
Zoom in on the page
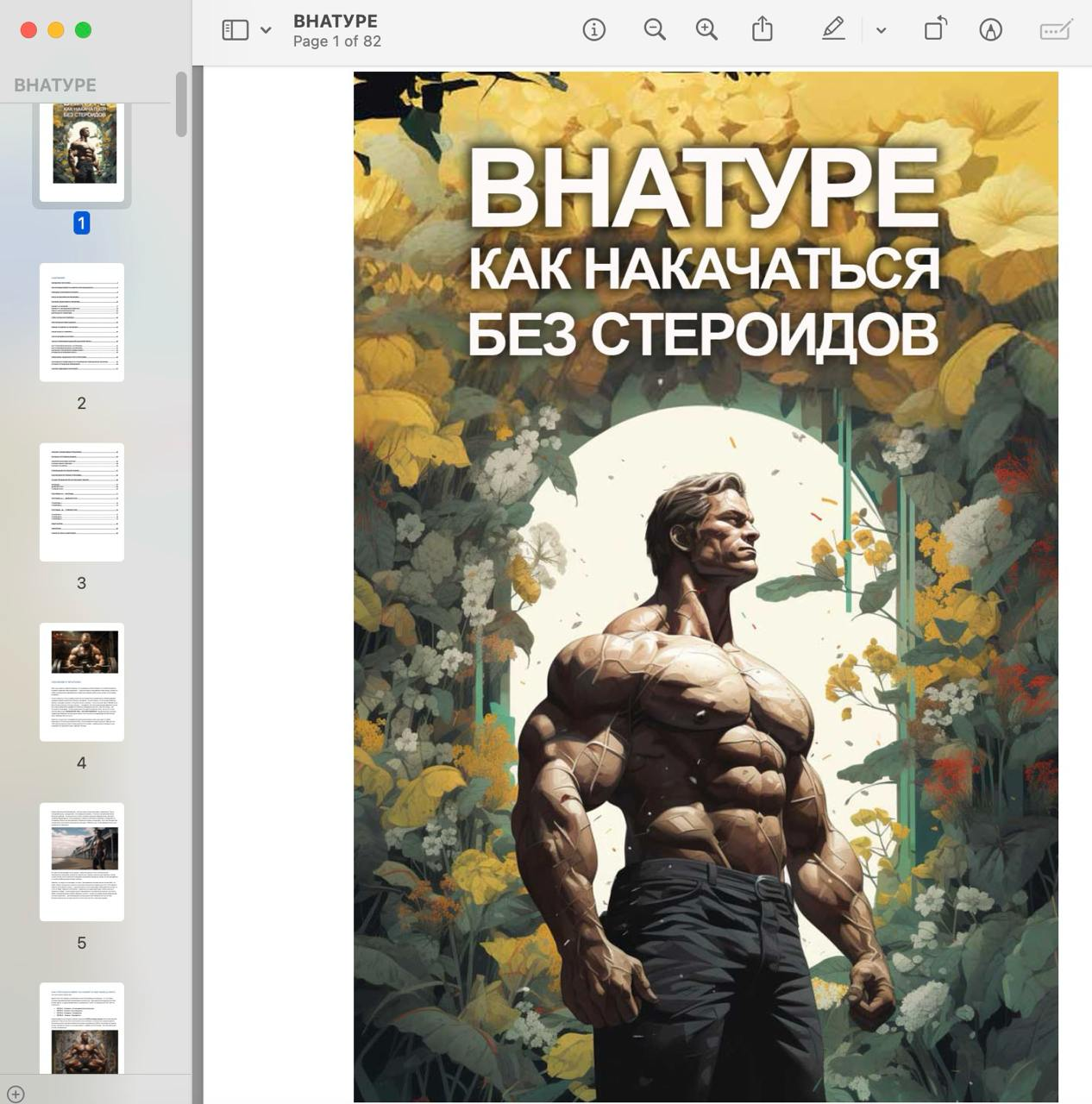pyautogui.click(x=706, y=30)
